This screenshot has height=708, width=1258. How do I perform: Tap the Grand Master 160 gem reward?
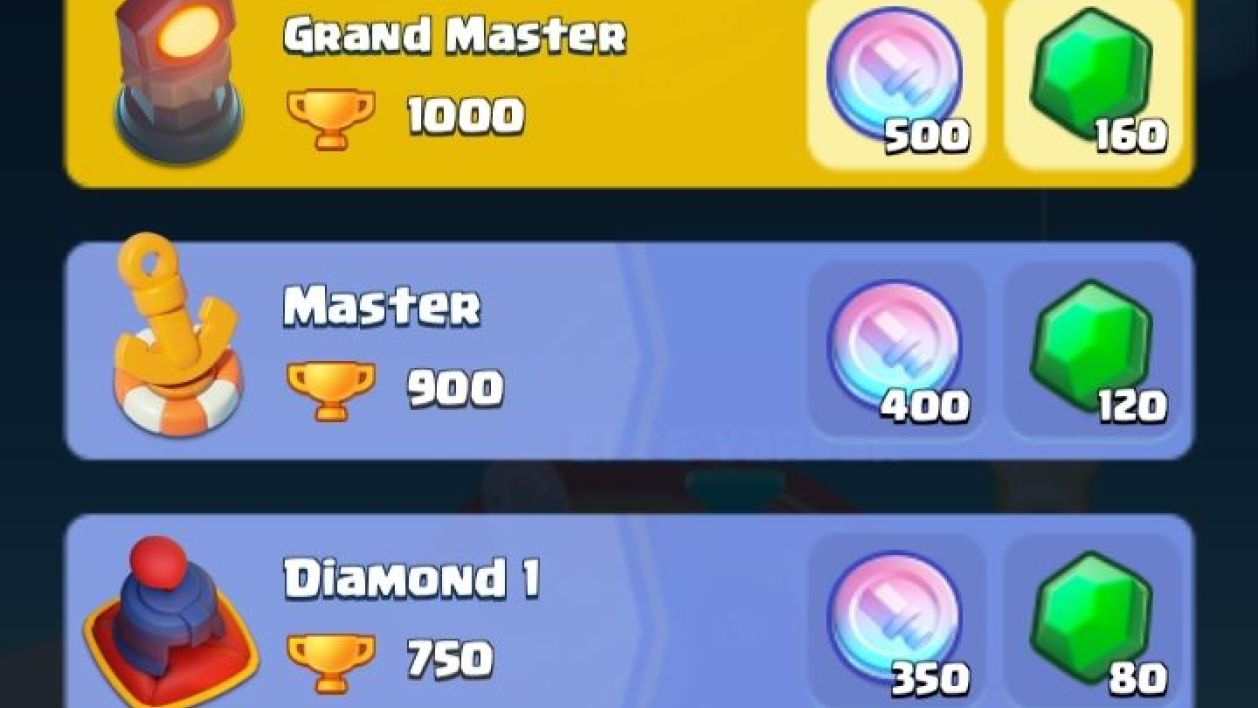click(x=1092, y=85)
